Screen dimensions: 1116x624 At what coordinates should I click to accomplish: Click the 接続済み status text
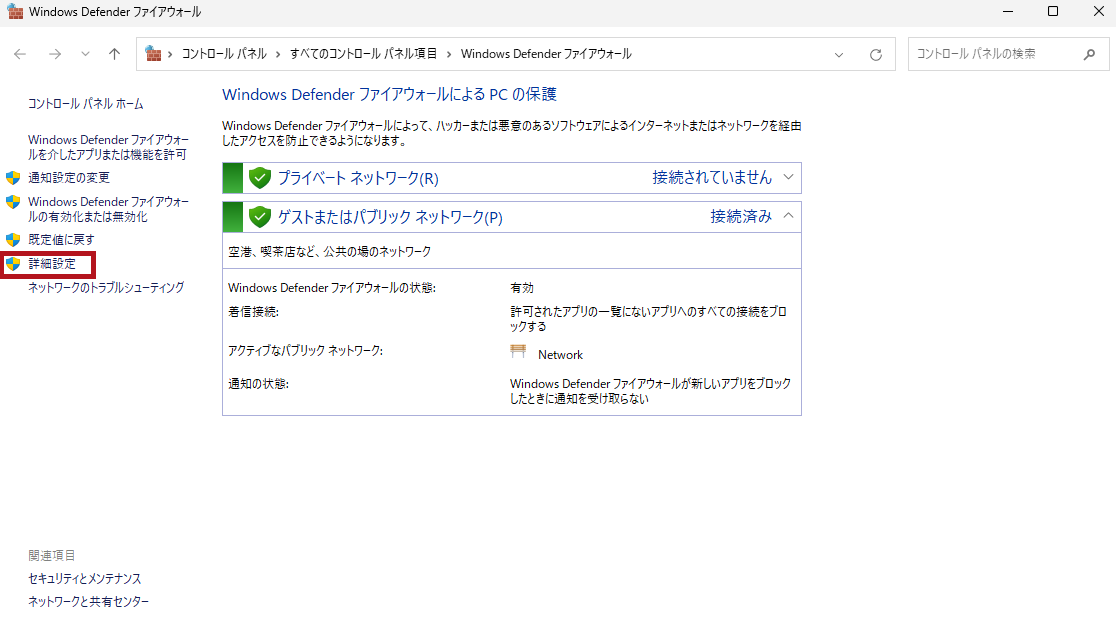741,216
